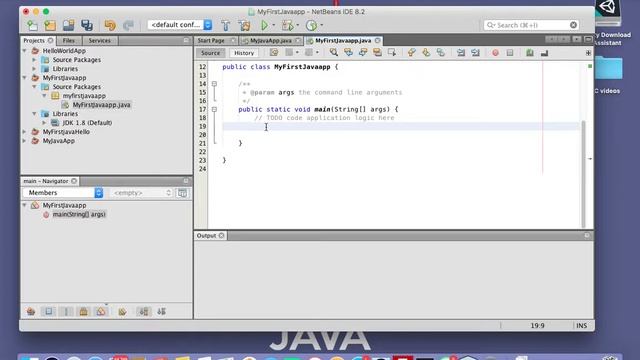
Task: Click the Debug Project icon
Action: pos(287,25)
